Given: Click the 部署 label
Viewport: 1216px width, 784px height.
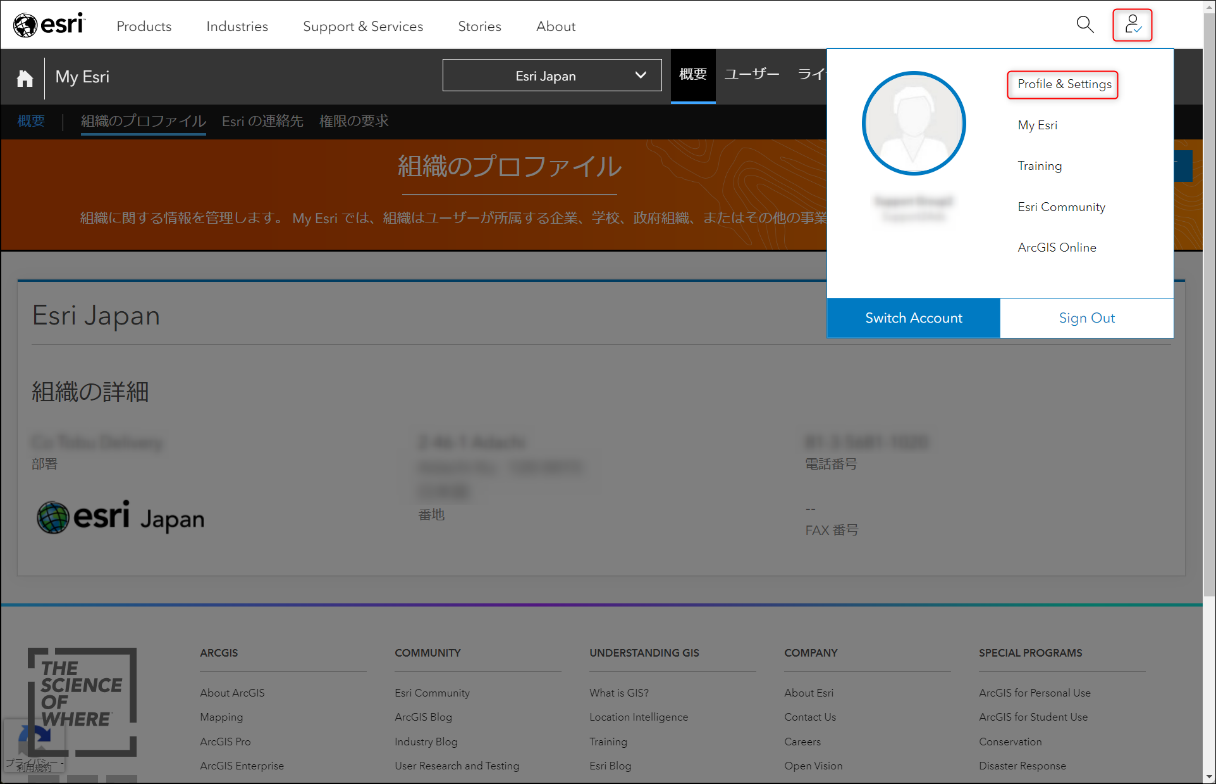Looking at the screenshot, I should click(45, 464).
